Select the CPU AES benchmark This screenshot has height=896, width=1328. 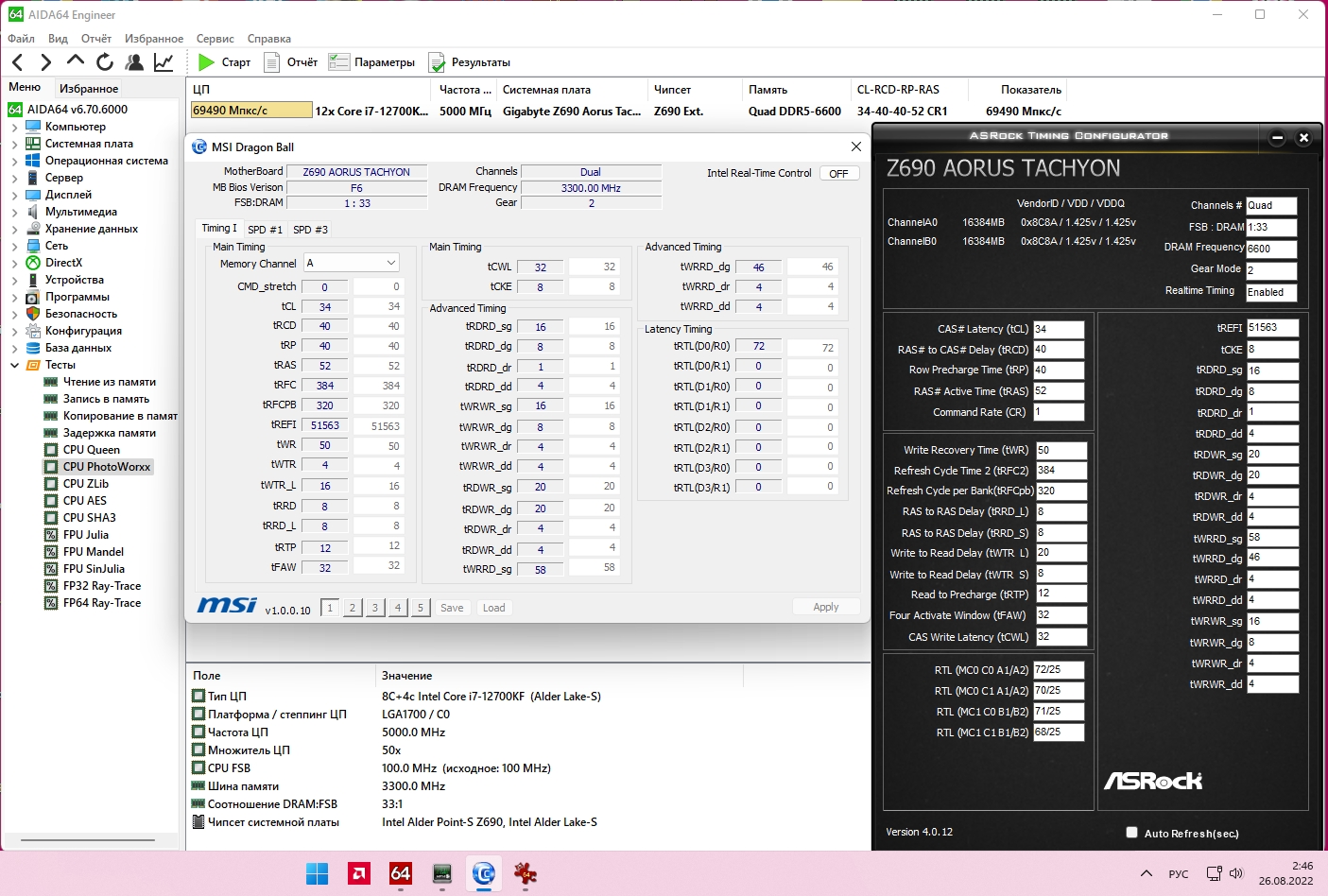tap(84, 501)
